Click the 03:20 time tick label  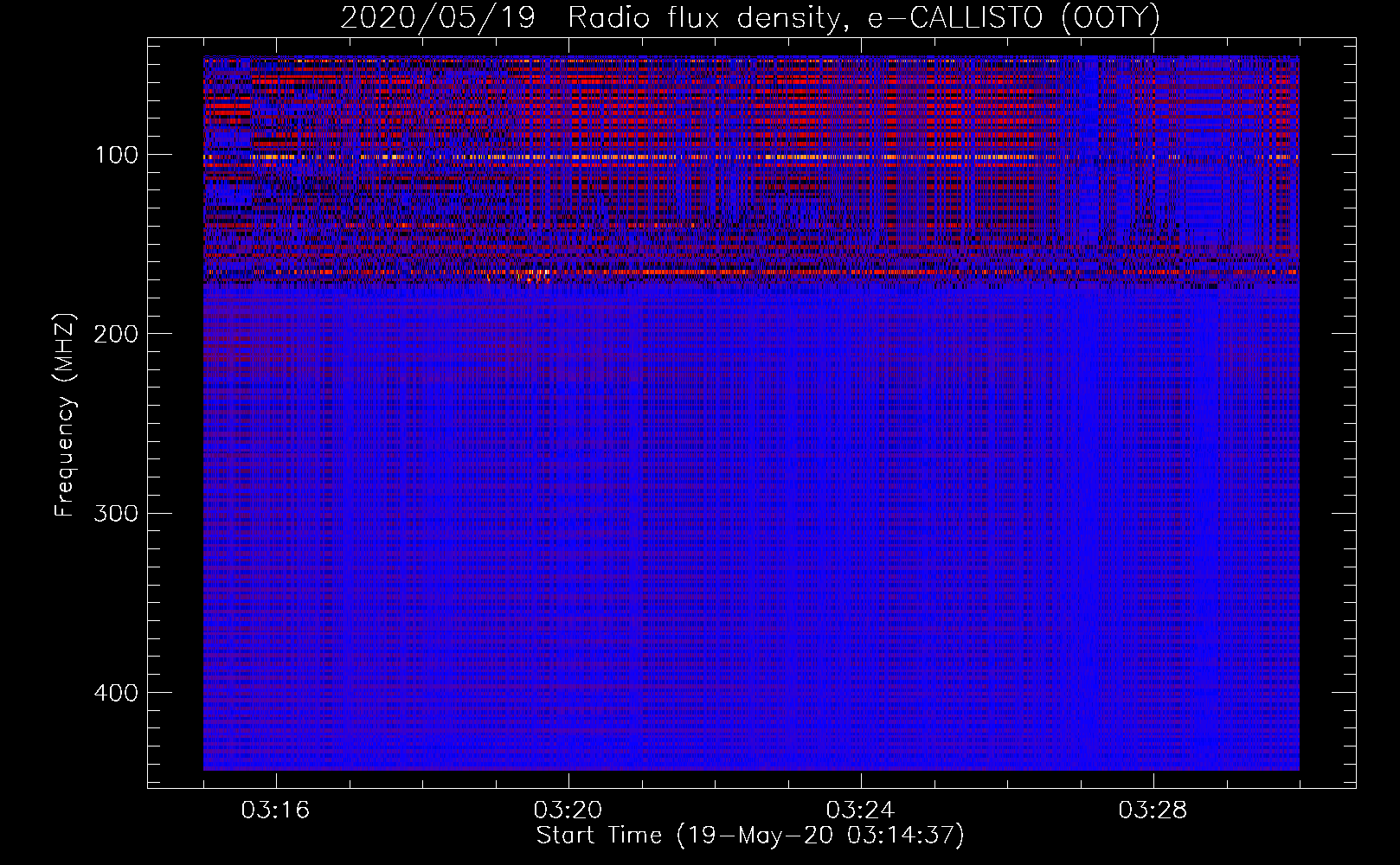pyautogui.click(x=568, y=811)
